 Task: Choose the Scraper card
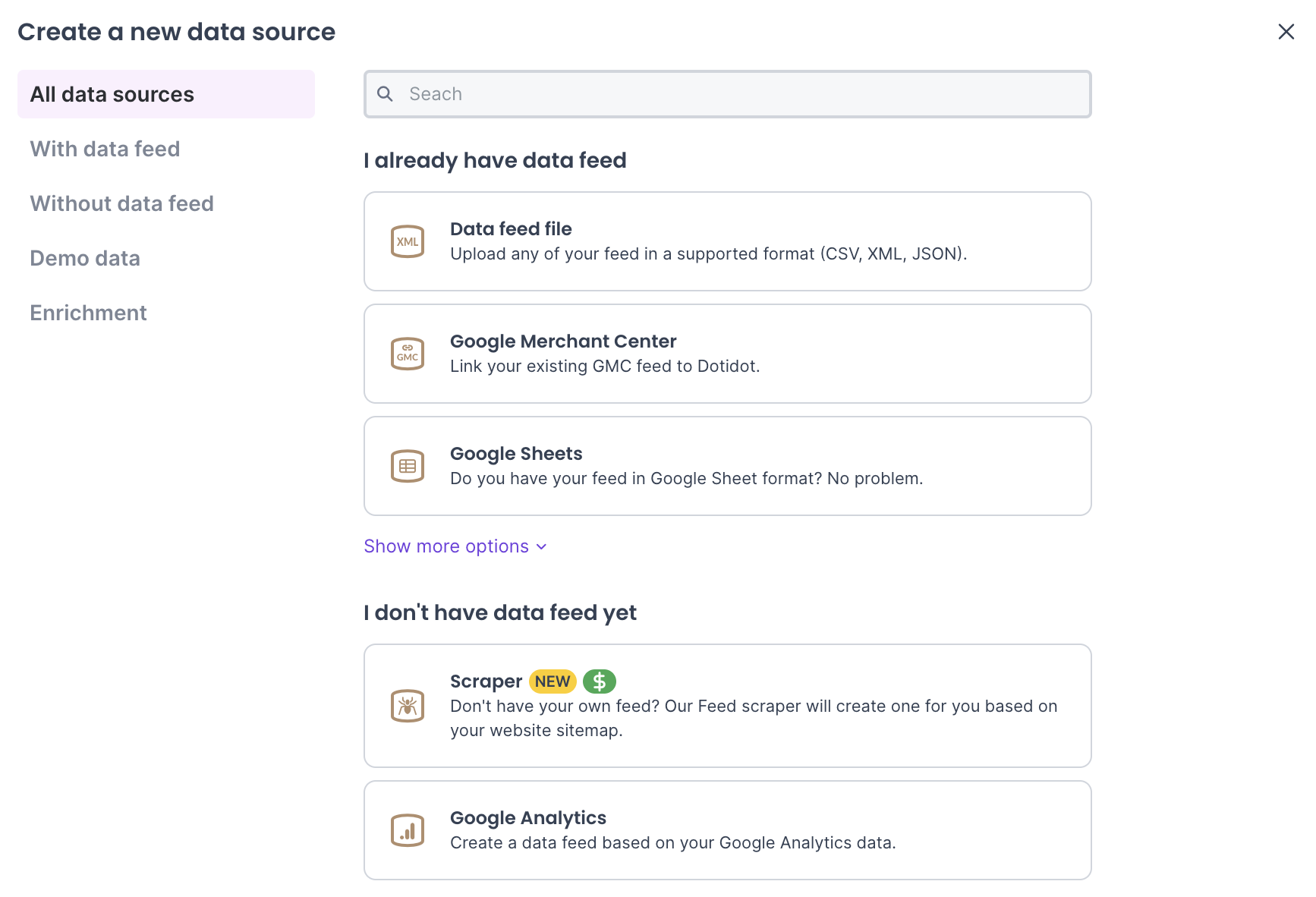(728, 706)
